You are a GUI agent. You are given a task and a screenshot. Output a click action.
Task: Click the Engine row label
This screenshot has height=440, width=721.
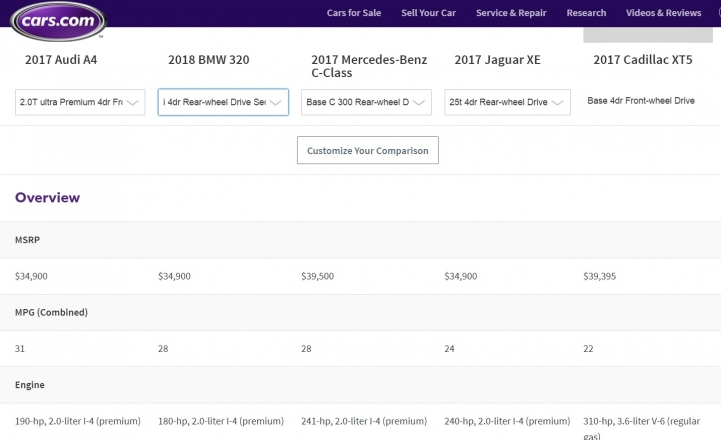click(x=29, y=385)
